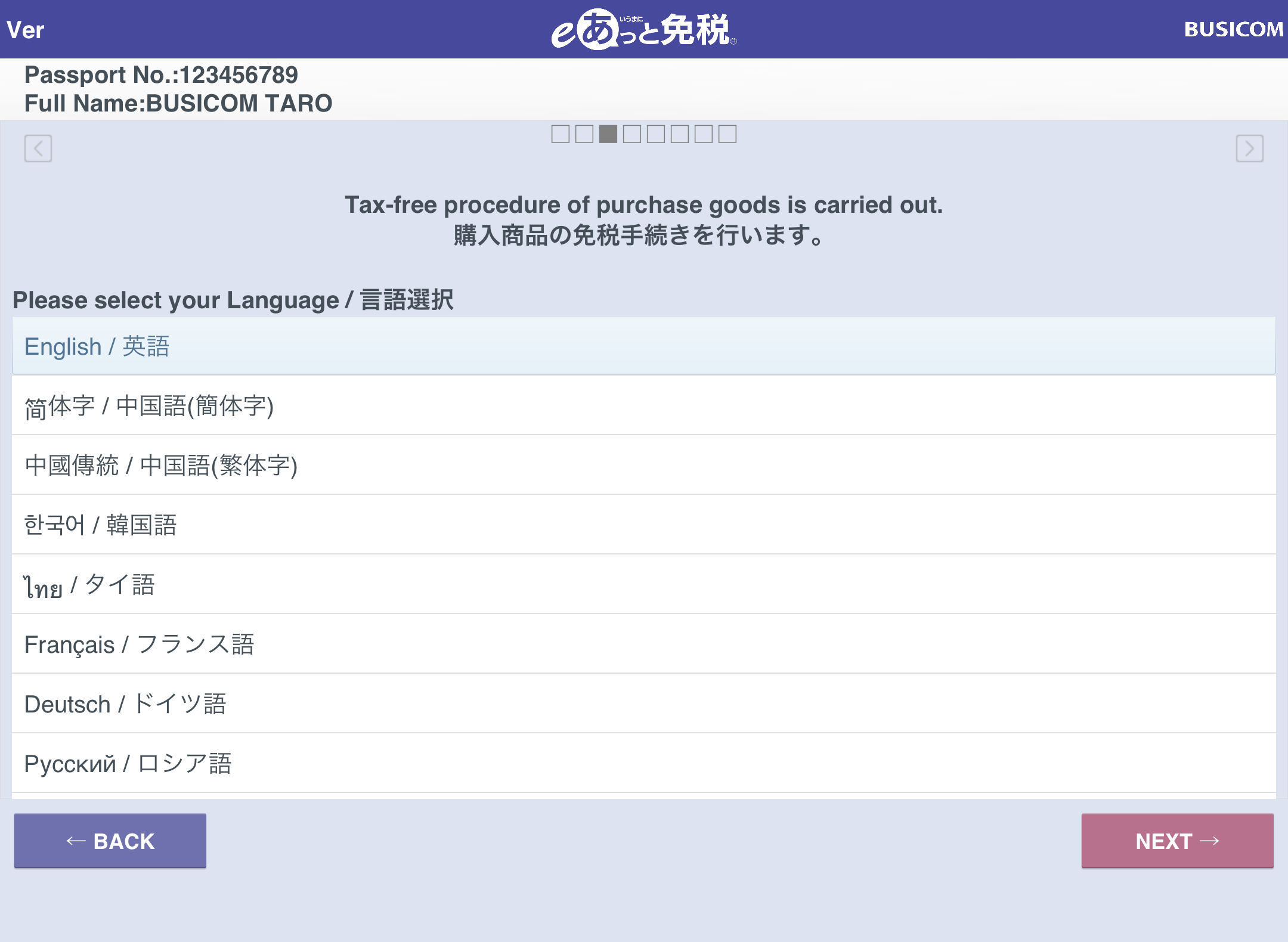
Task: Click the highlighted third progress step square
Action: click(x=608, y=134)
